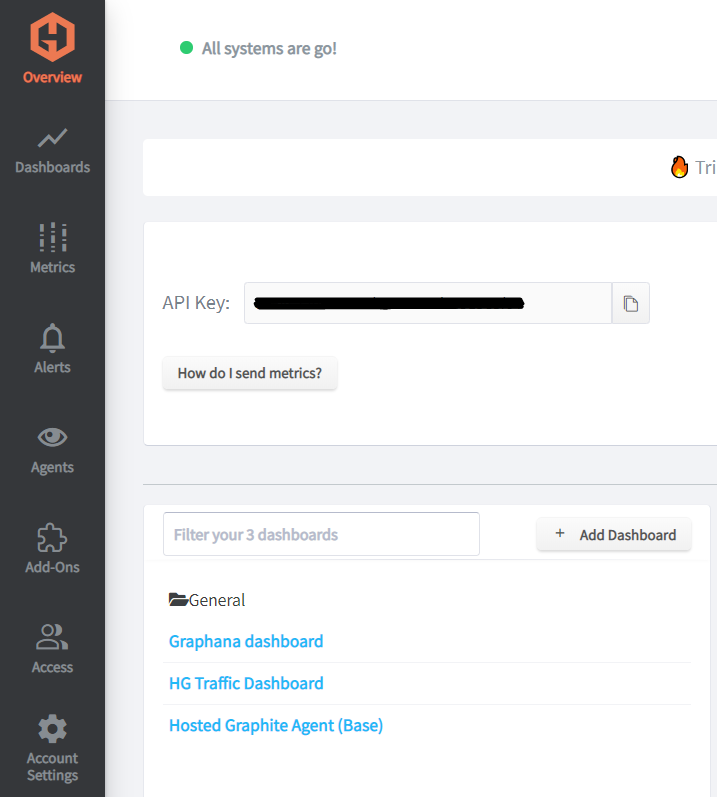Click the API Key text field
The image size is (717, 797).
[428, 303]
